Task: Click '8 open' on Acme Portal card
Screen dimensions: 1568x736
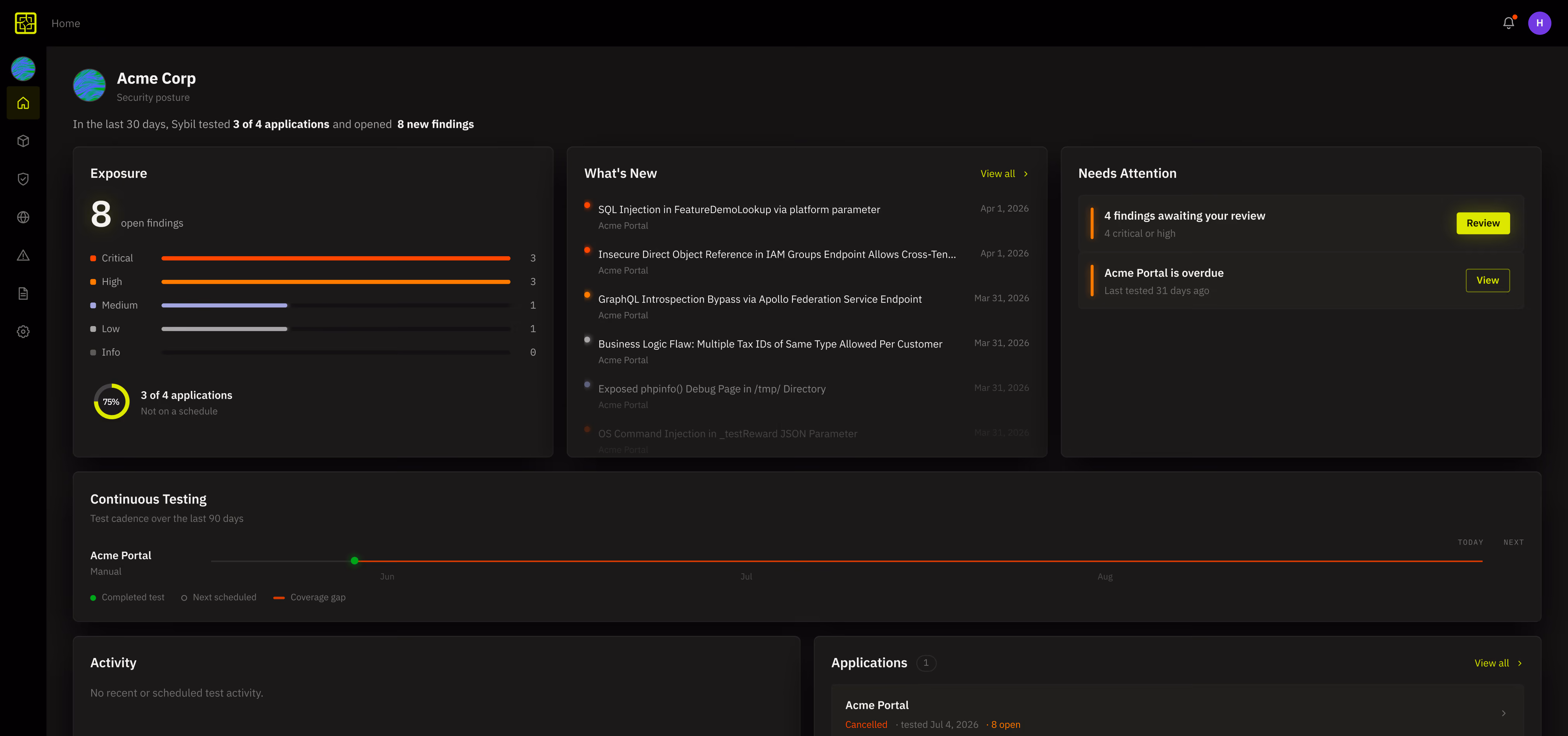Action: click(1005, 725)
